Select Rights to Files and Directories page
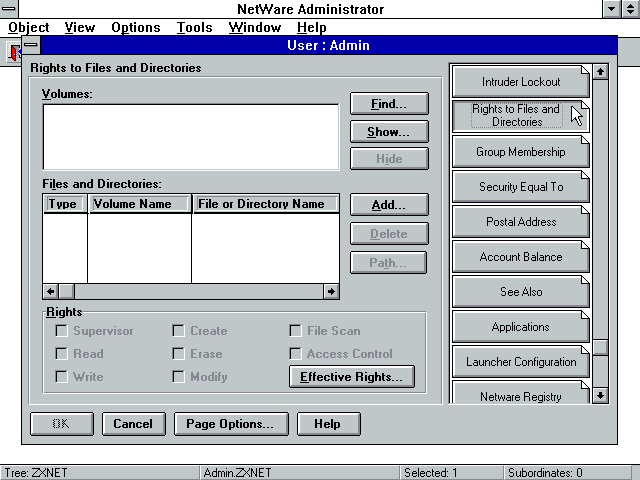The height and width of the screenshot is (480, 640). coord(521,116)
